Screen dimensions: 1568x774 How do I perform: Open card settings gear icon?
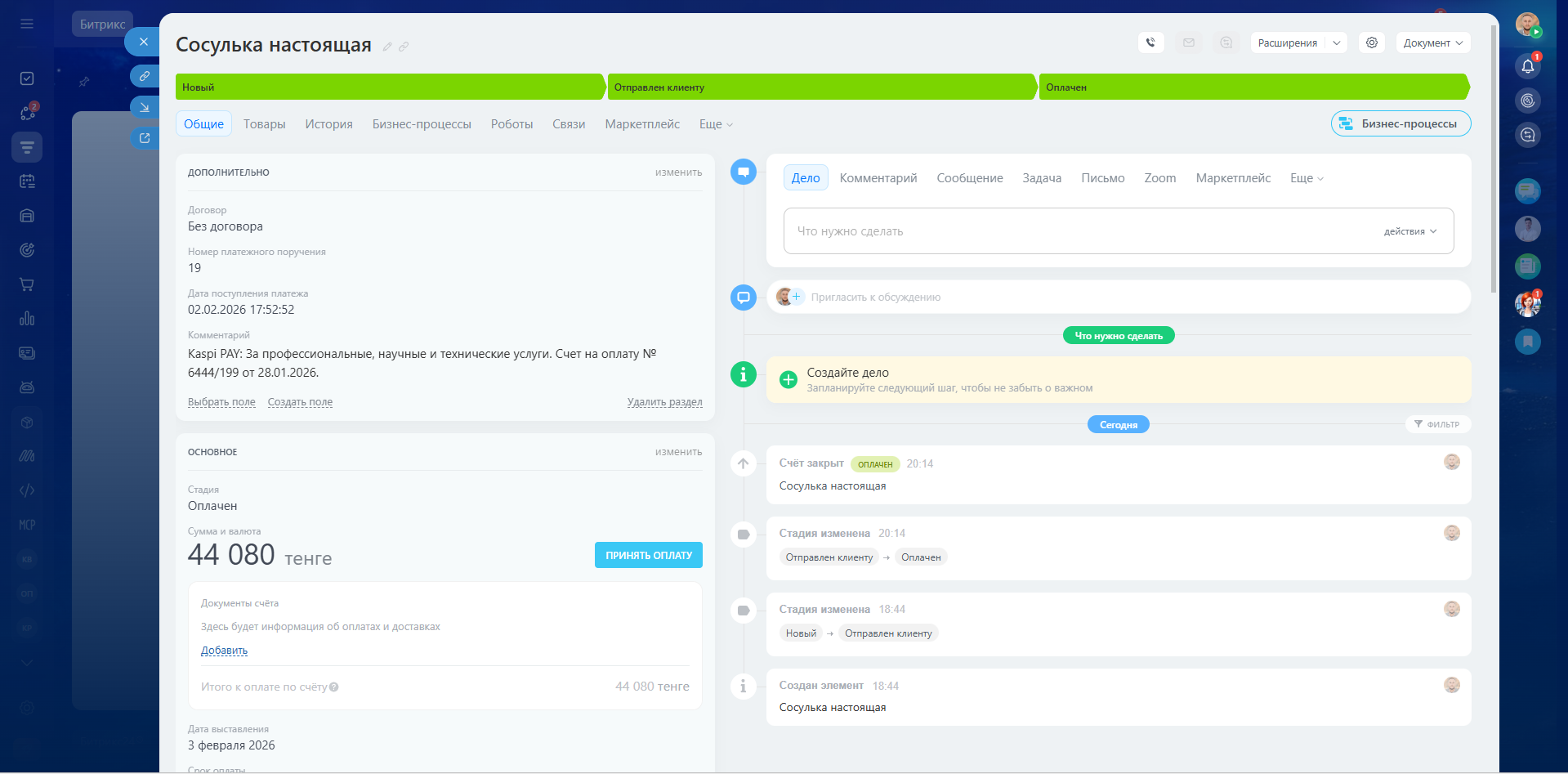pos(1372,43)
